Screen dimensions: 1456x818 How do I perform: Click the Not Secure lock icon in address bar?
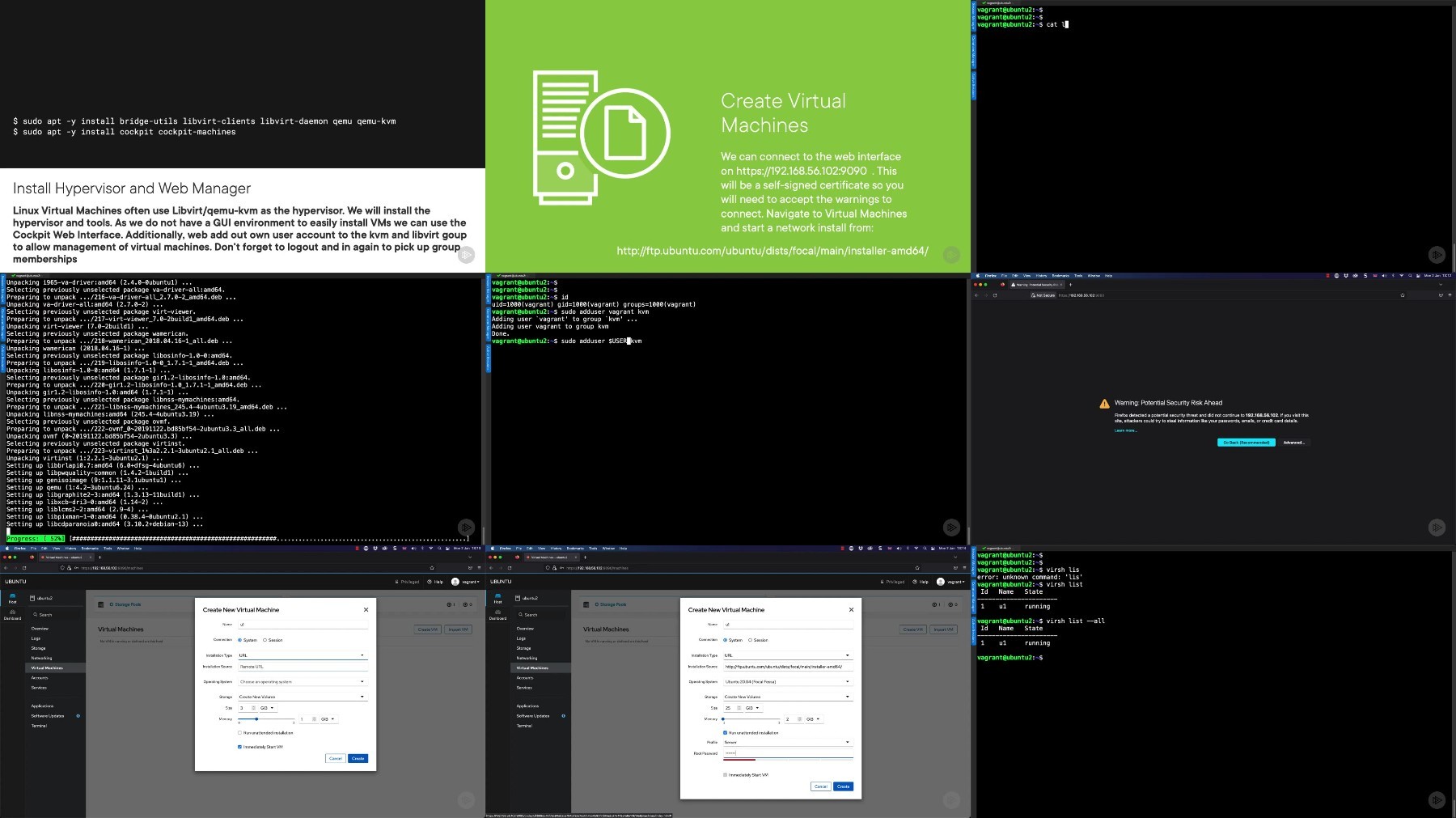pos(1033,295)
